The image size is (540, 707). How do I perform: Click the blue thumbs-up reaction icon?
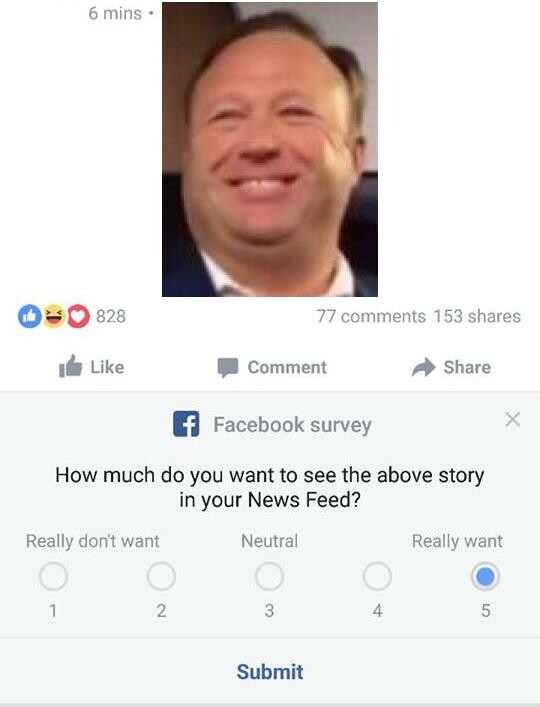pos(30,316)
